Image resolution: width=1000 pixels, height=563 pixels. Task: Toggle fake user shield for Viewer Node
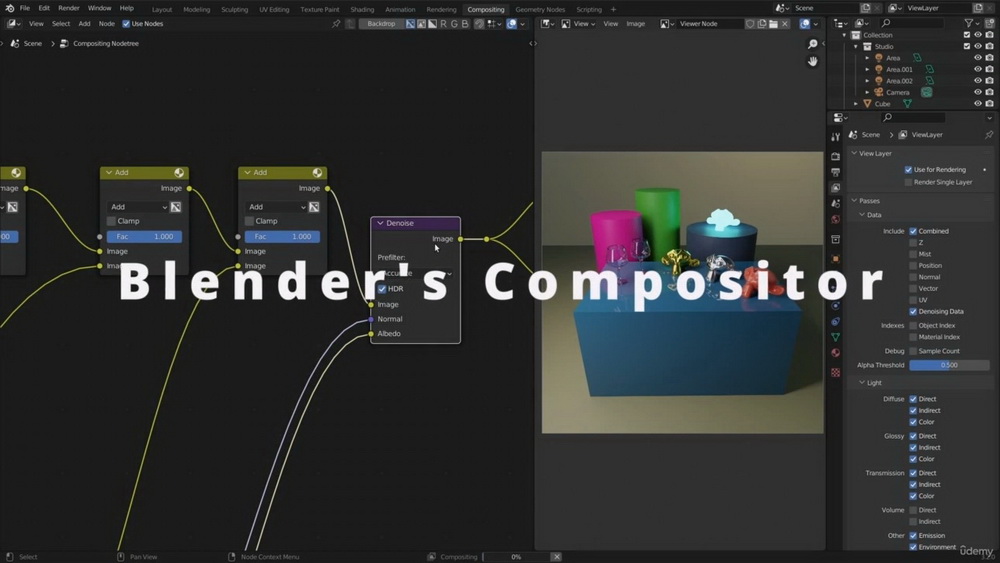[750, 24]
